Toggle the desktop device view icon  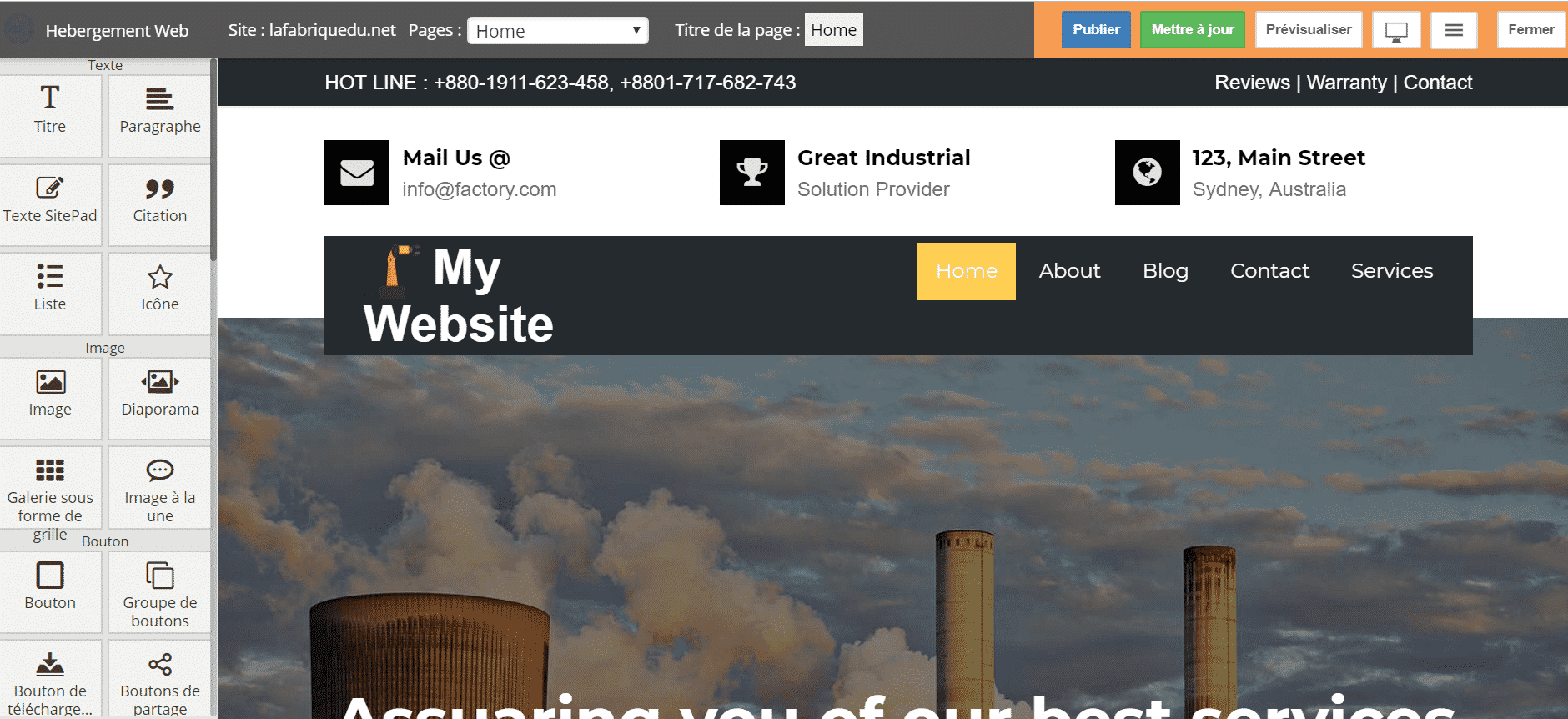click(1396, 31)
